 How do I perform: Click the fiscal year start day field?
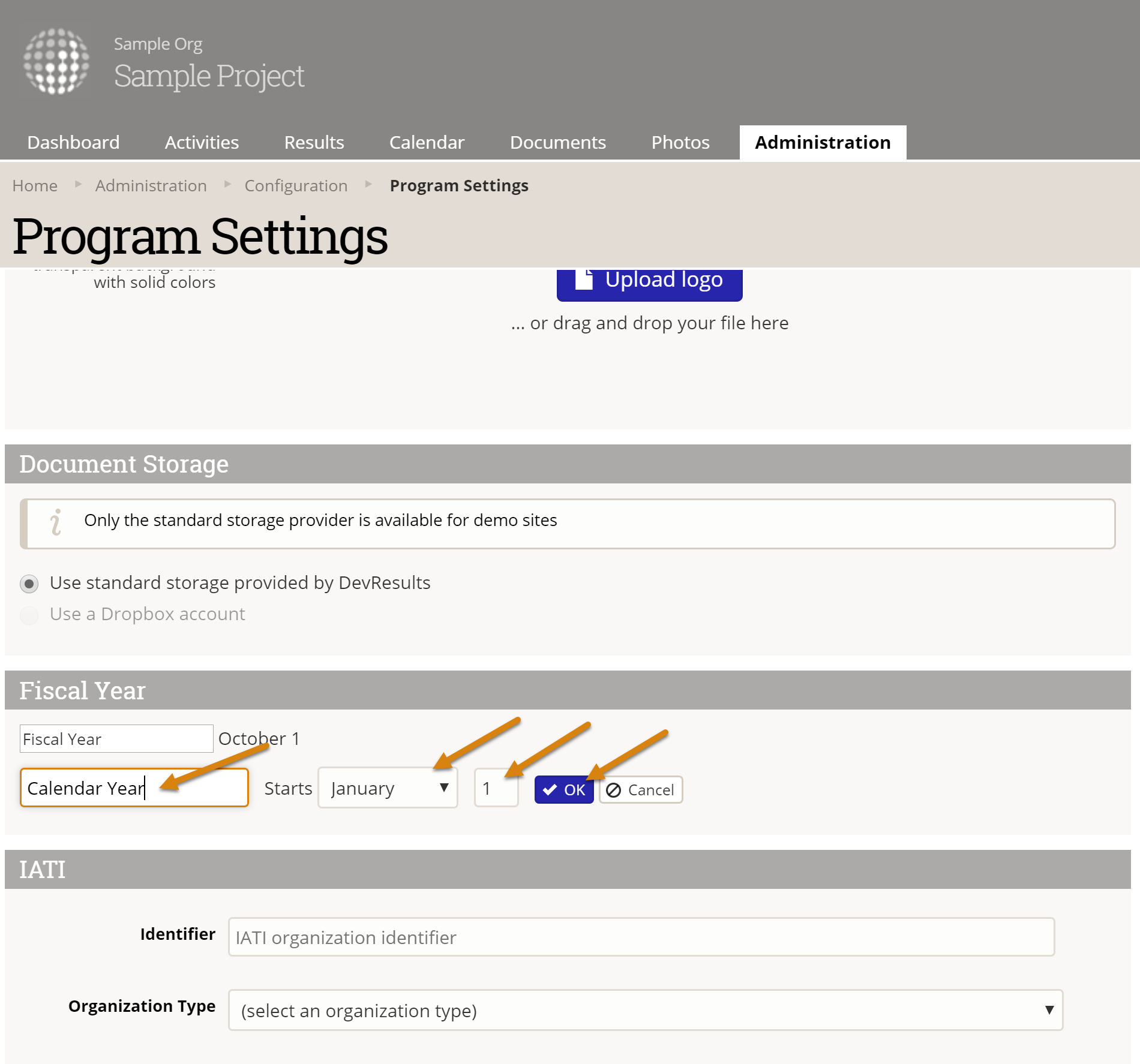pyautogui.click(x=496, y=788)
